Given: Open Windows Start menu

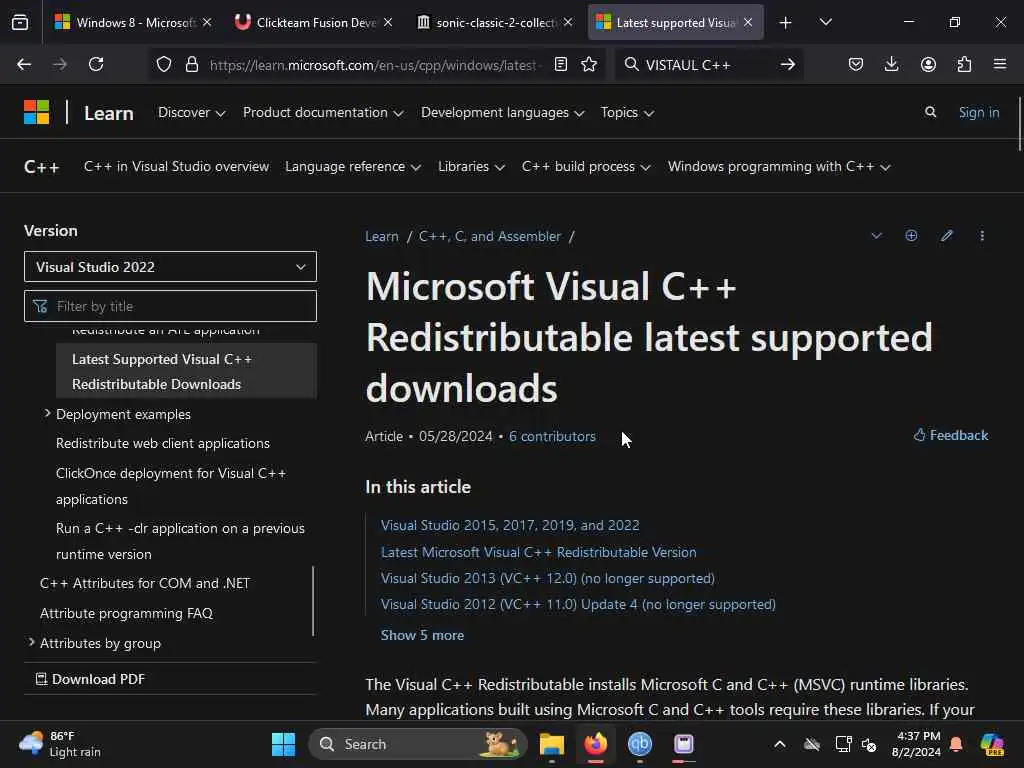Looking at the screenshot, I should tap(283, 744).
